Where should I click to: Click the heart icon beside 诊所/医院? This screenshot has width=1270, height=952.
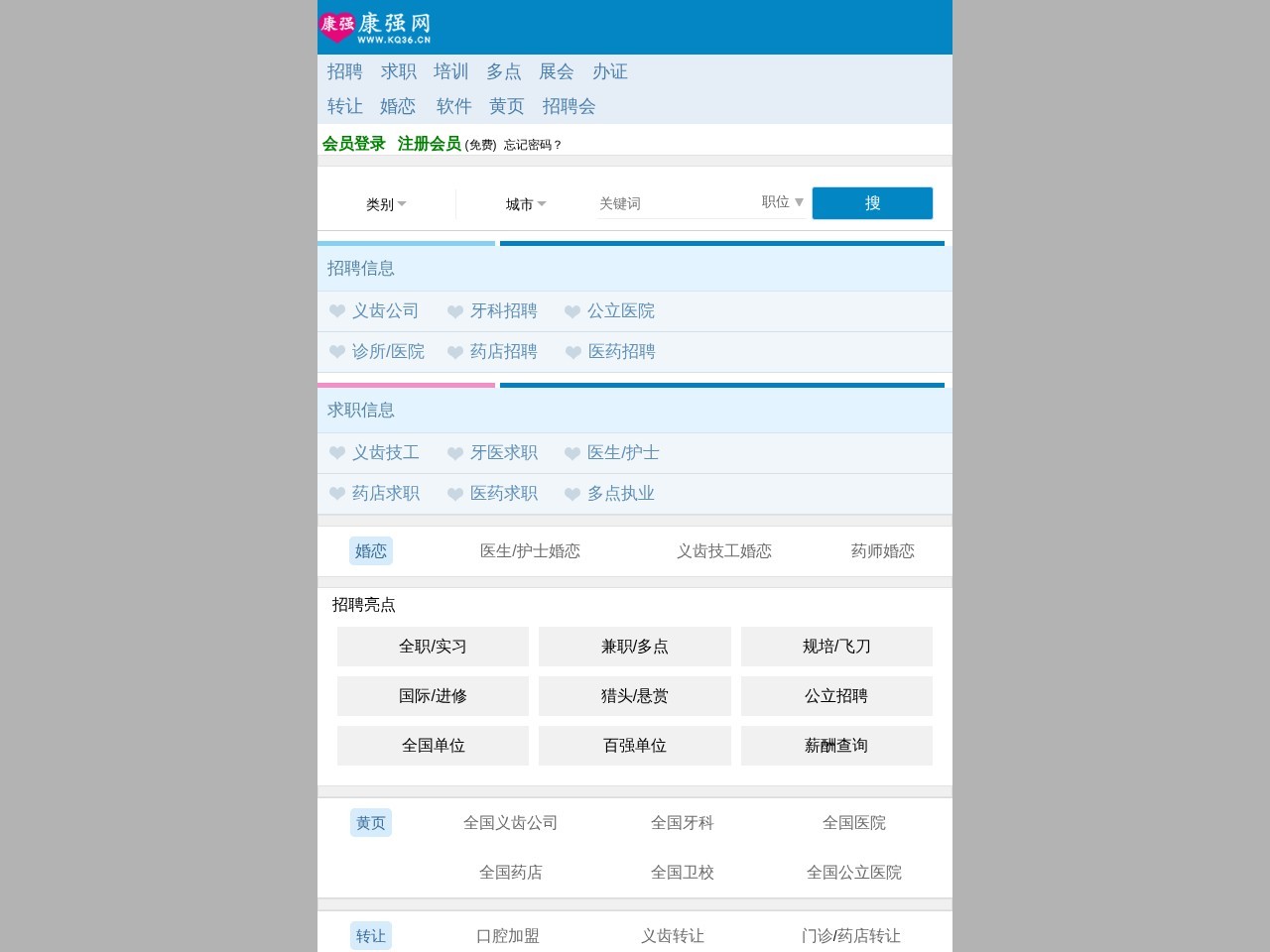click(337, 352)
